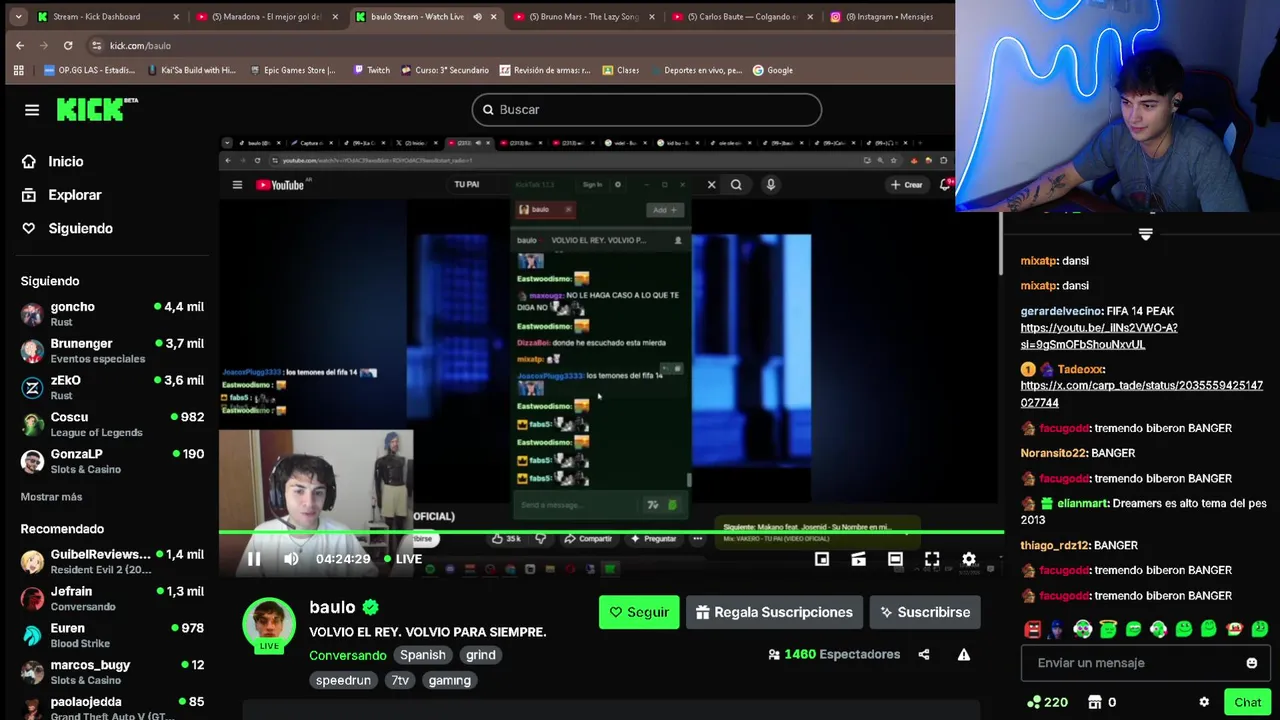
Task: Open Jefrain's recommended channel
Action: [x=112, y=598]
